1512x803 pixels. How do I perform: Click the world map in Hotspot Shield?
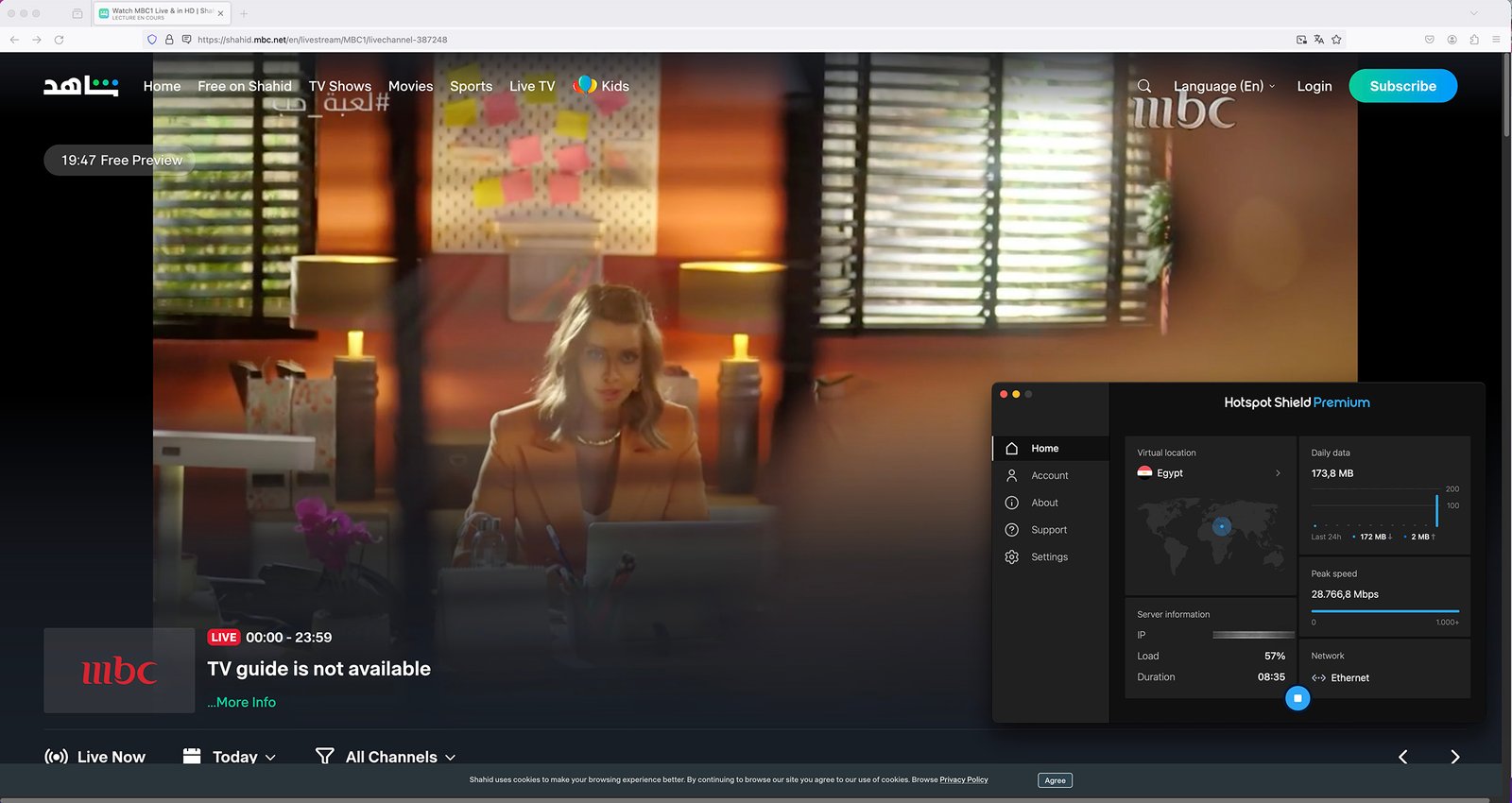[x=1210, y=535]
